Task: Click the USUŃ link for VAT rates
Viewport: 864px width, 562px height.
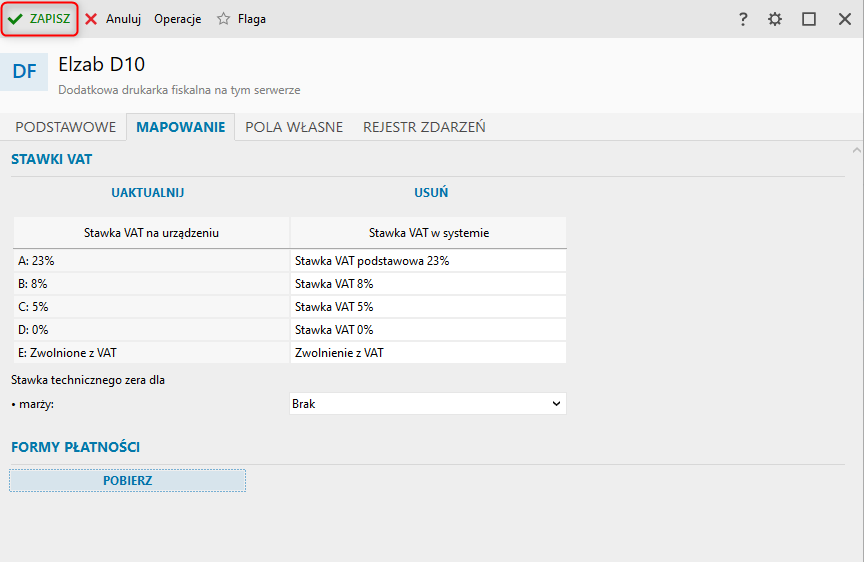Action: [431, 193]
